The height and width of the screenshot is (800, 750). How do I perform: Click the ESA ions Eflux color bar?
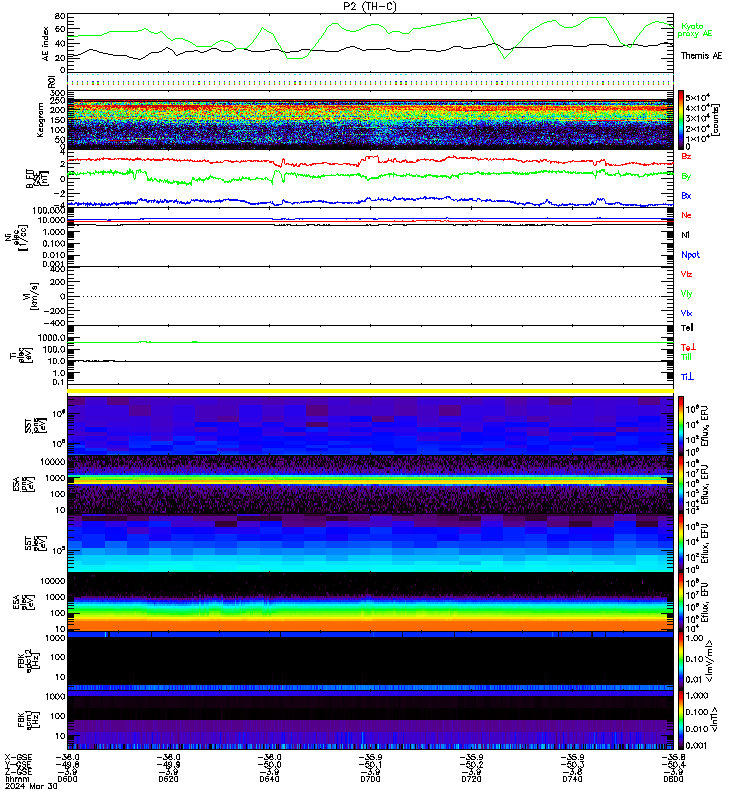point(681,485)
